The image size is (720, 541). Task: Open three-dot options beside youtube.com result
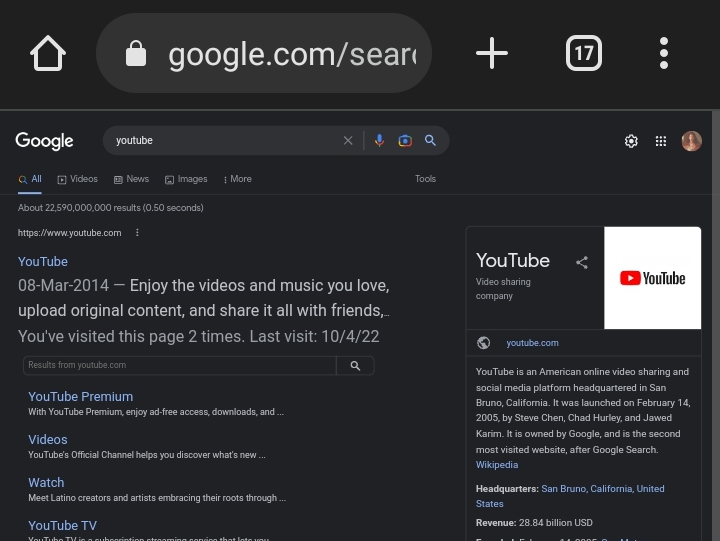[x=137, y=233]
